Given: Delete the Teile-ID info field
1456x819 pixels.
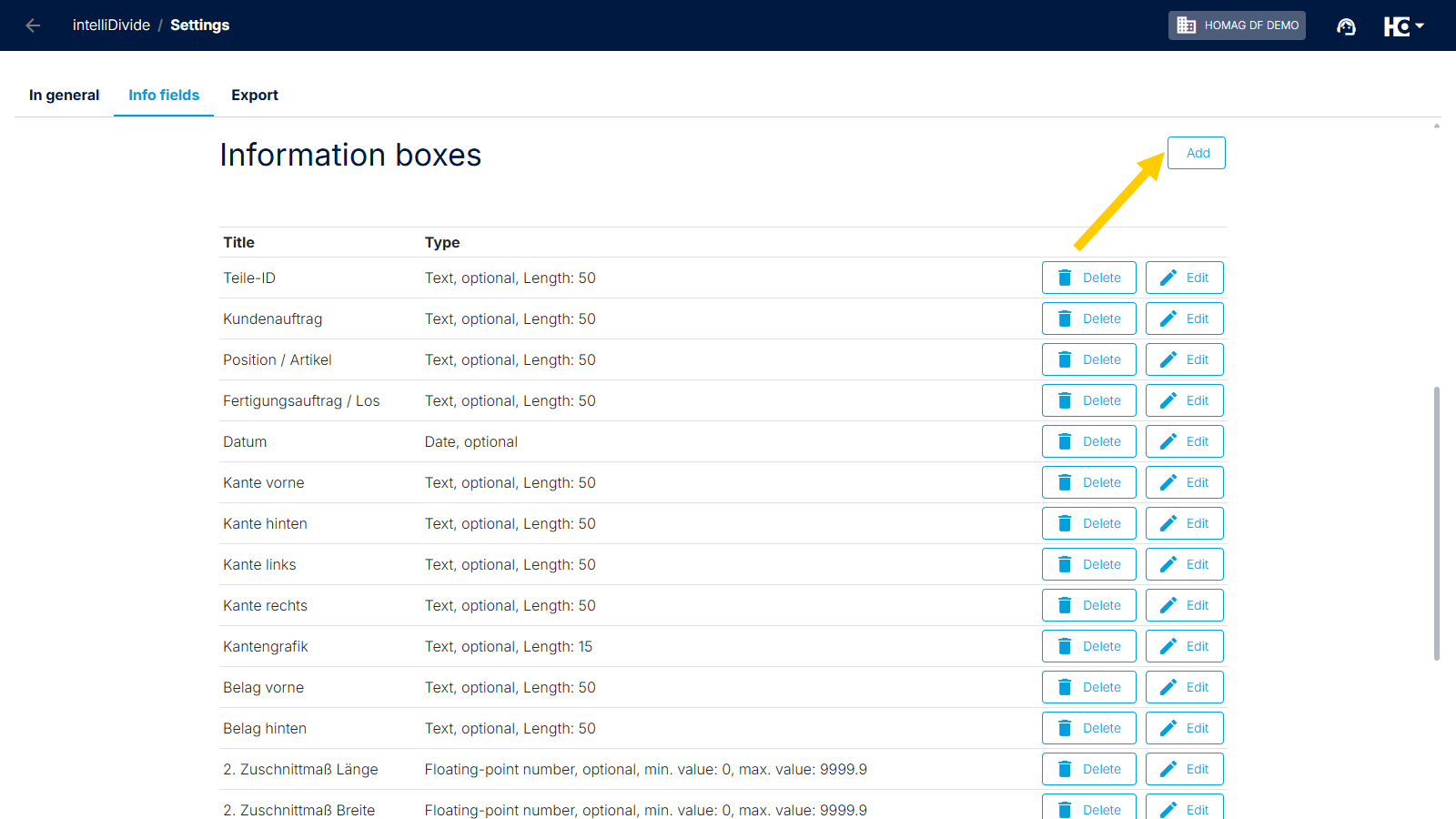Looking at the screenshot, I should 1089,278.
